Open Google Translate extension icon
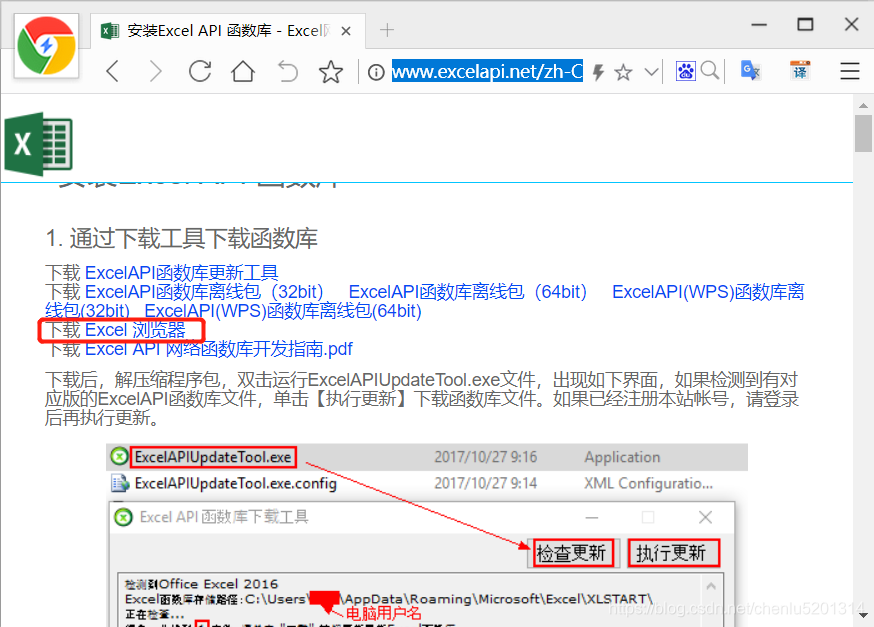 click(750, 71)
